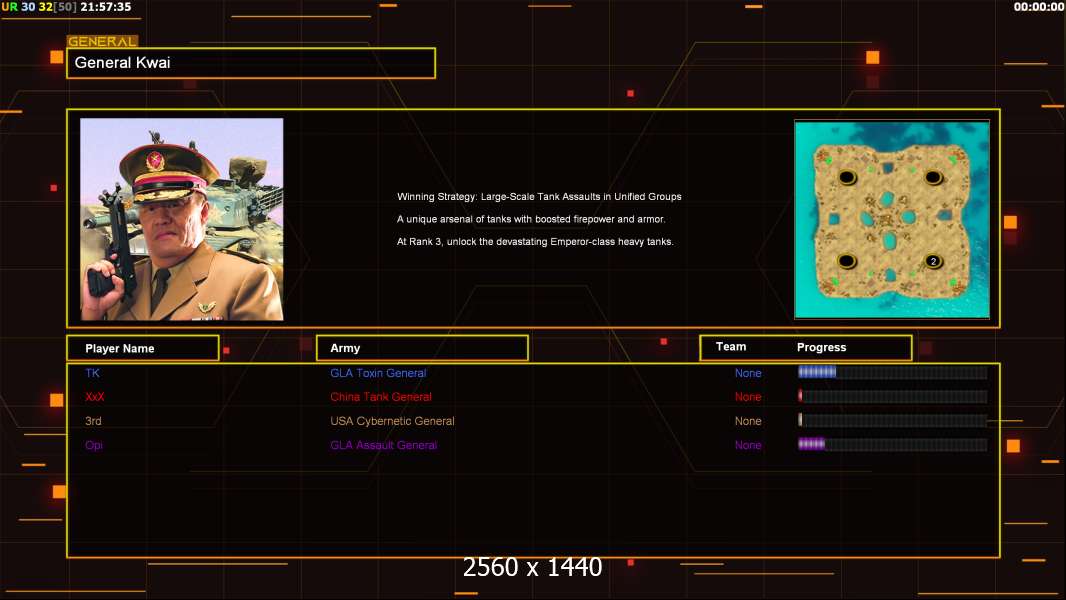Click the Winning Strategy description line
1066x600 pixels.
click(539, 196)
